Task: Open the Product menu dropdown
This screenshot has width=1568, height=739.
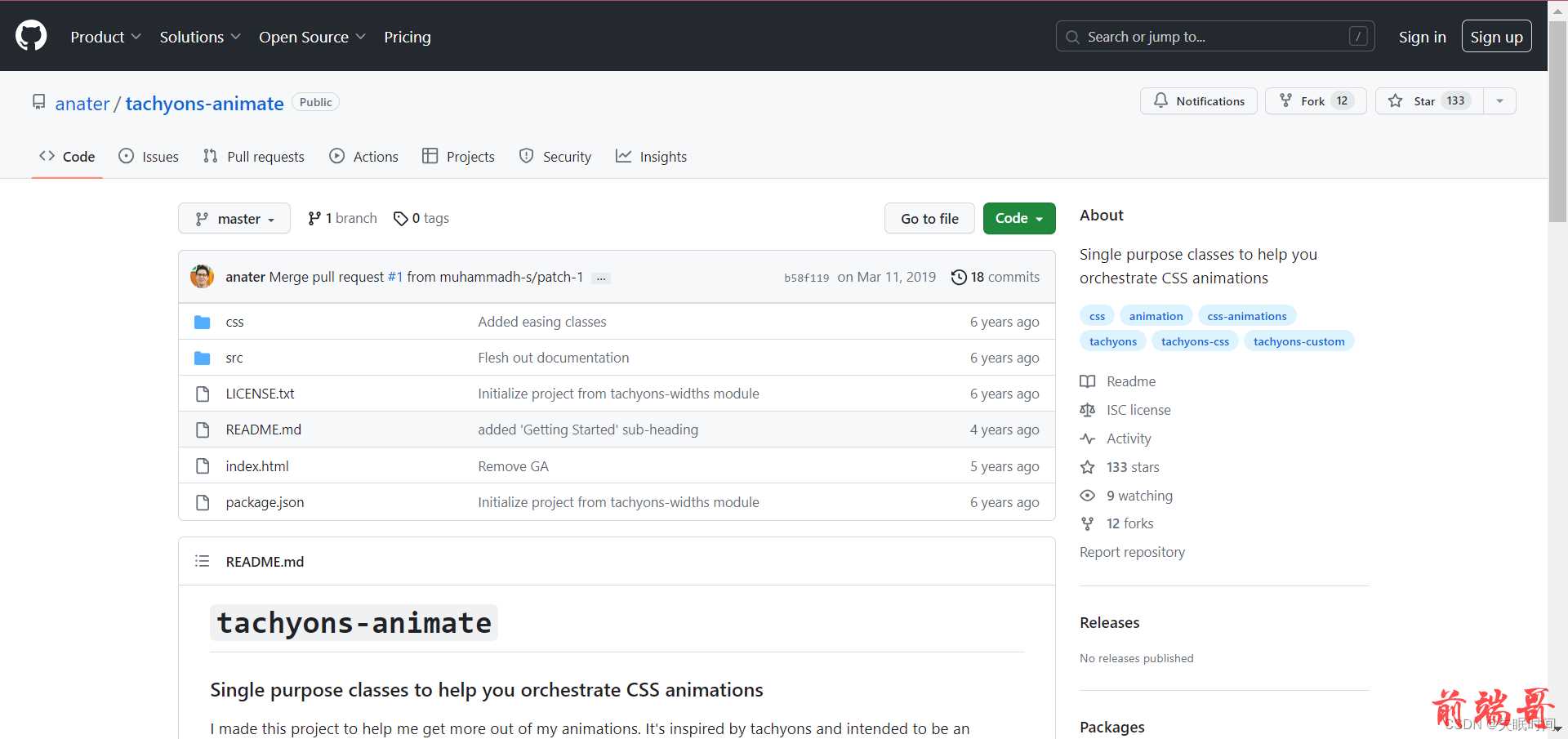Action: tap(105, 37)
